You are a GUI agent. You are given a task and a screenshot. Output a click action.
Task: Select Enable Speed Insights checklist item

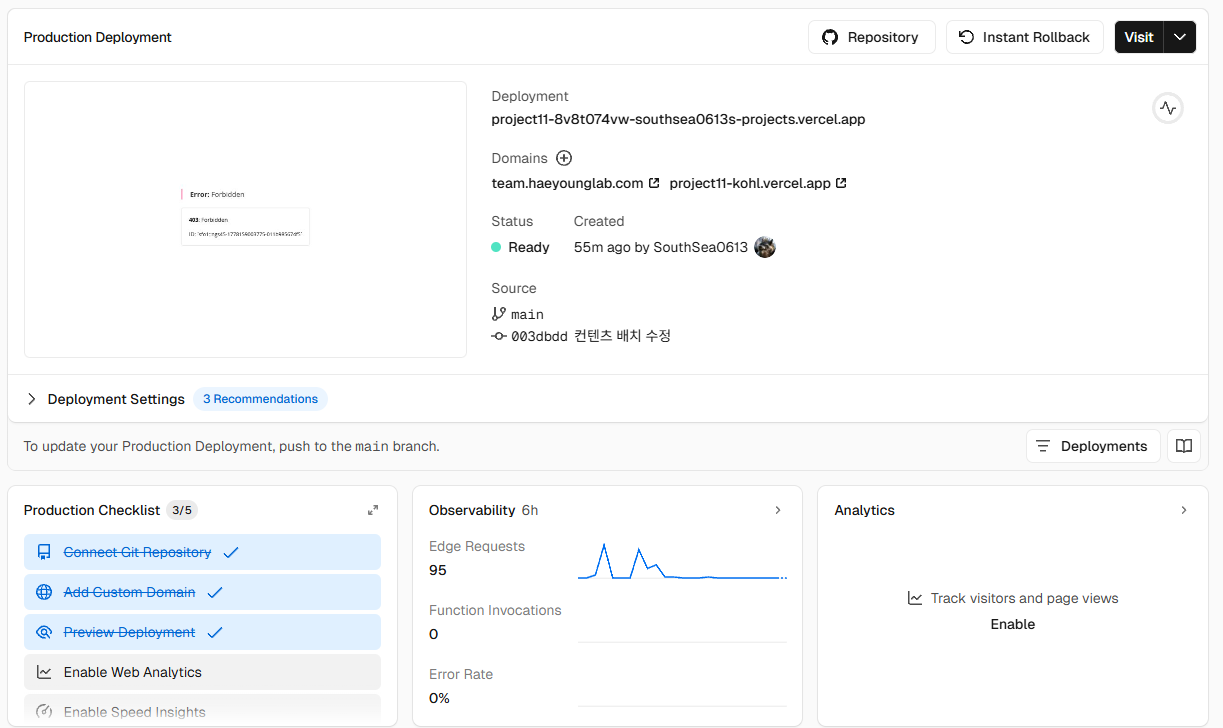click(x=202, y=710)
